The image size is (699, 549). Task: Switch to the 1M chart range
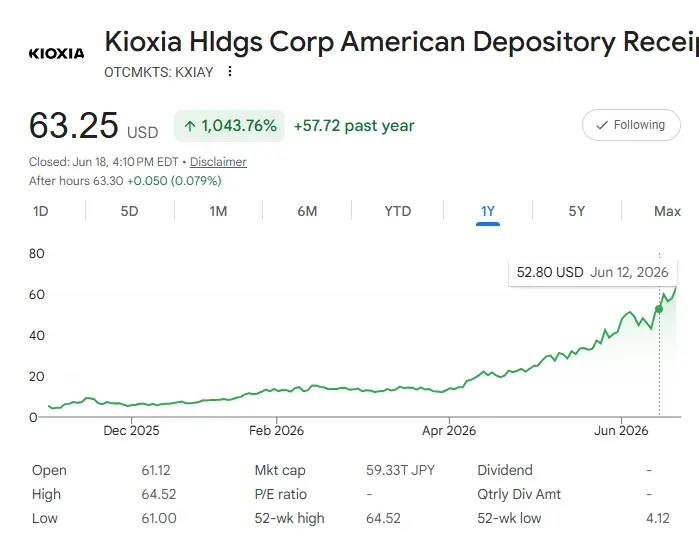[218, 211]
